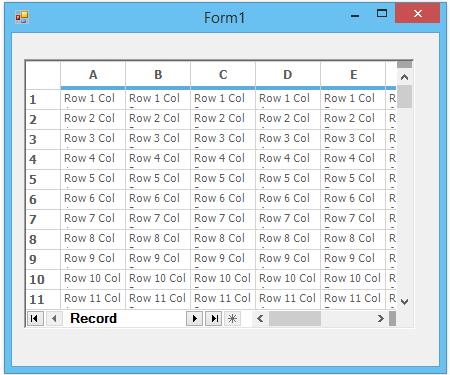Click cell Row 6 Col in column D
This screenshot has height=375, width=450.
coord(288,199)
